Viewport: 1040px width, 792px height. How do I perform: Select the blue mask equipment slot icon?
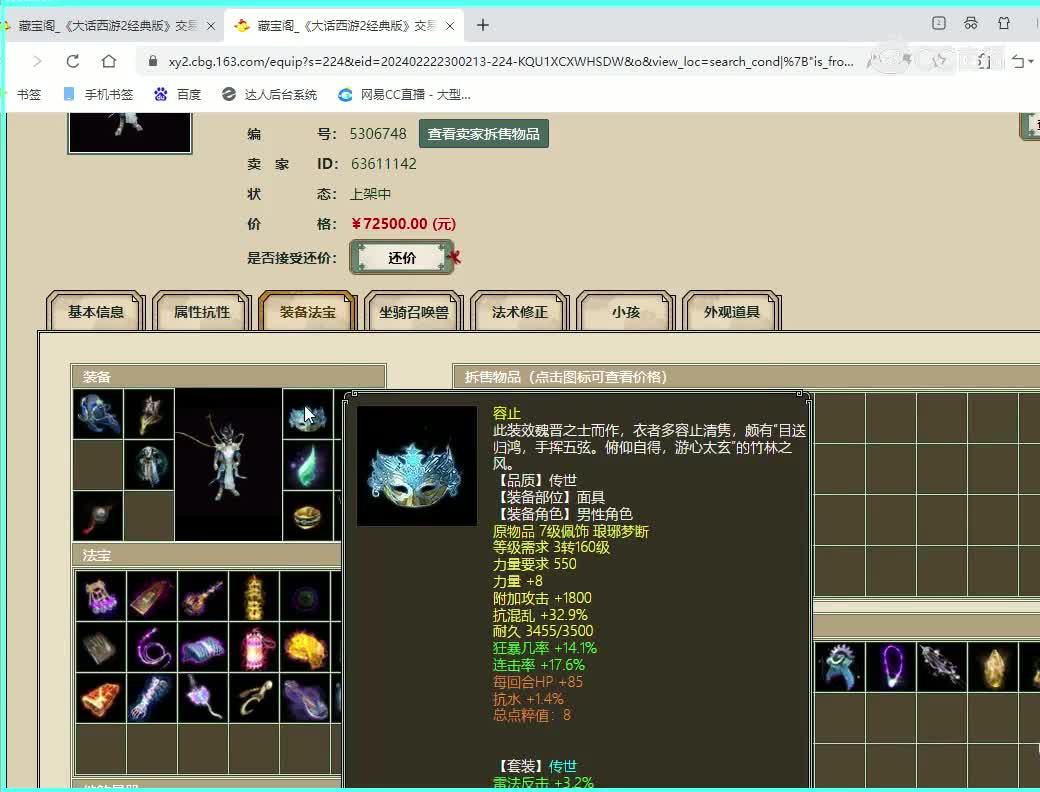tap(308, 414)
